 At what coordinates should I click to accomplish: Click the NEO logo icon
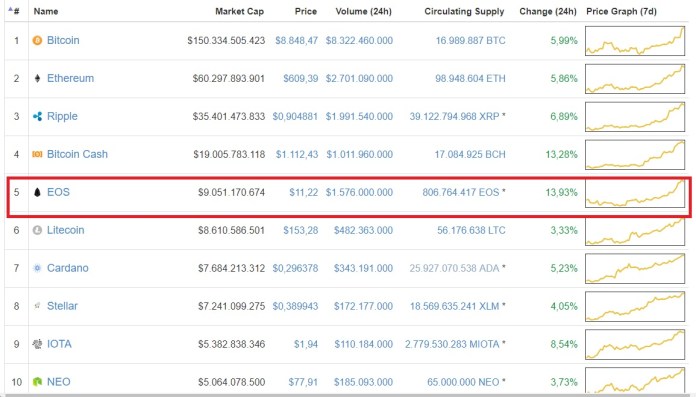[x=37, y=382]
